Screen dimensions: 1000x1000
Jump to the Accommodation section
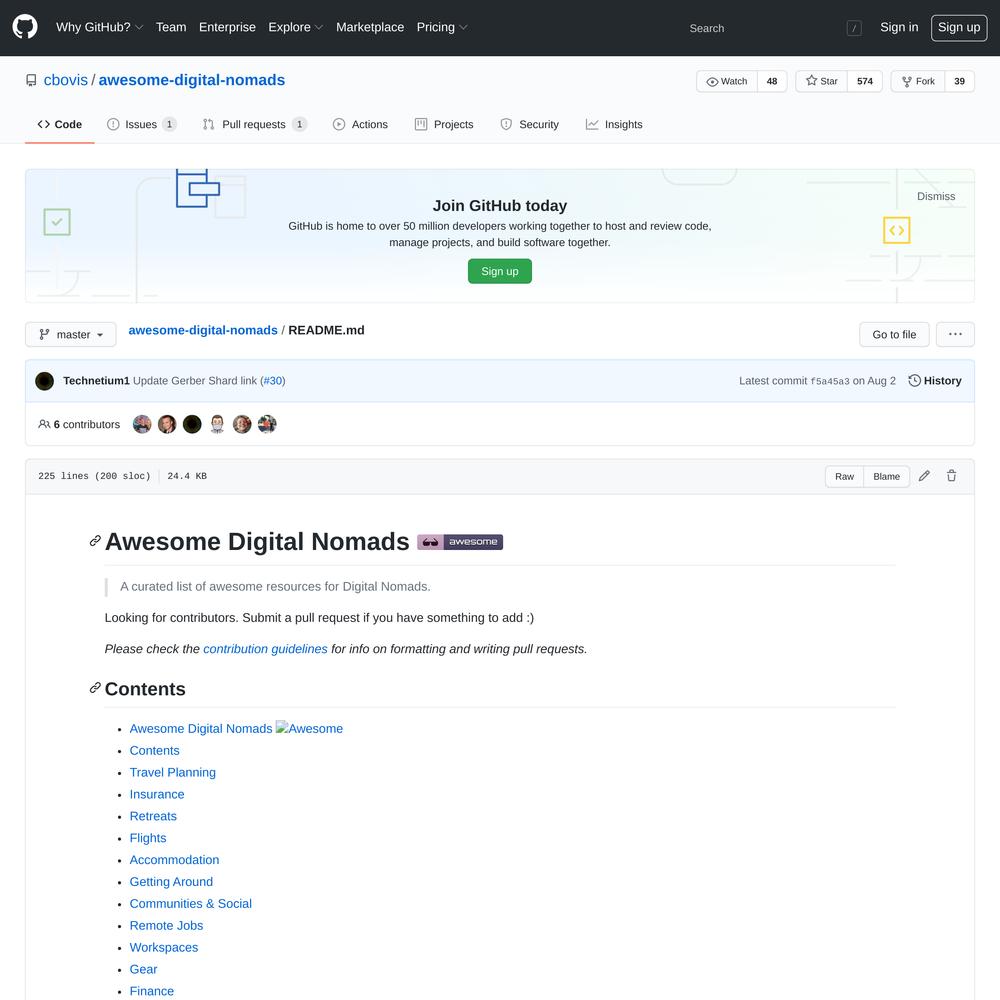[x=174, y=860]
